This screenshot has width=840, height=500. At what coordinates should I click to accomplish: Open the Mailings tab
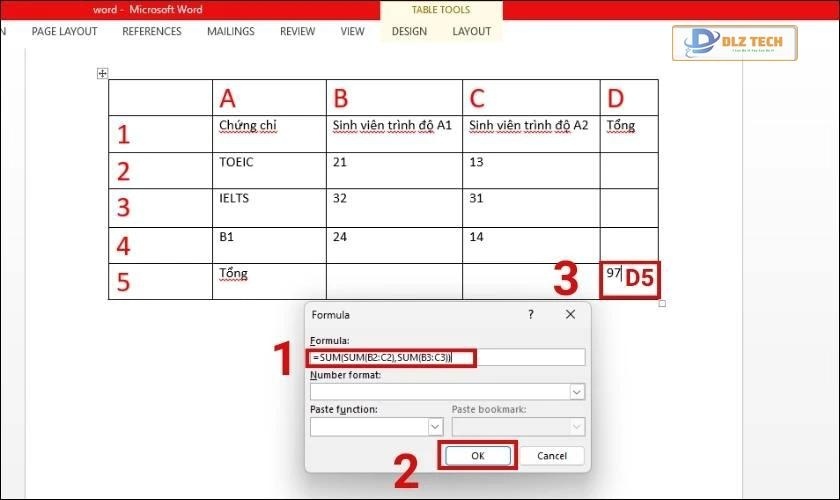[231, 31]
